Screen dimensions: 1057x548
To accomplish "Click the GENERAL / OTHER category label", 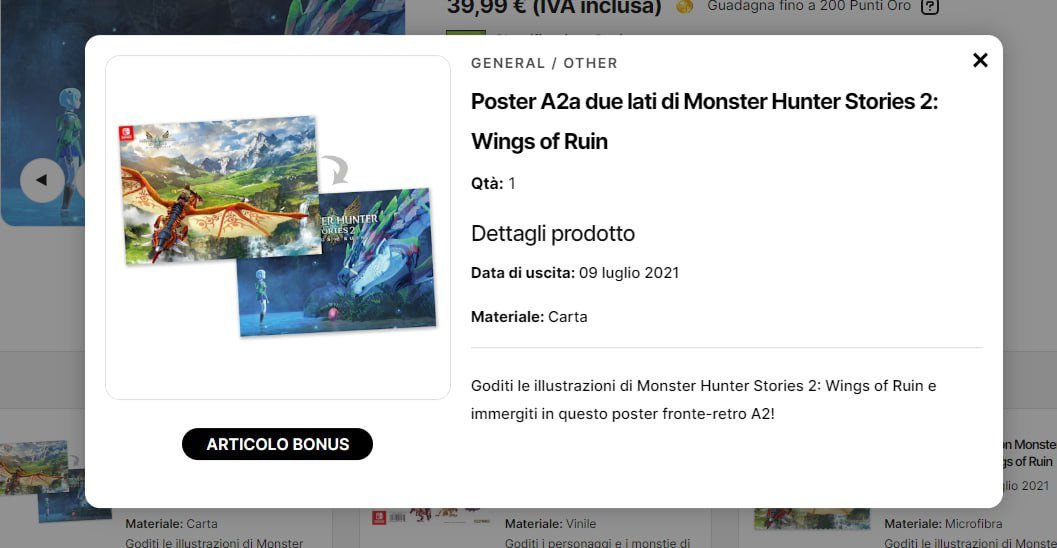I will (x=544, y=63).
